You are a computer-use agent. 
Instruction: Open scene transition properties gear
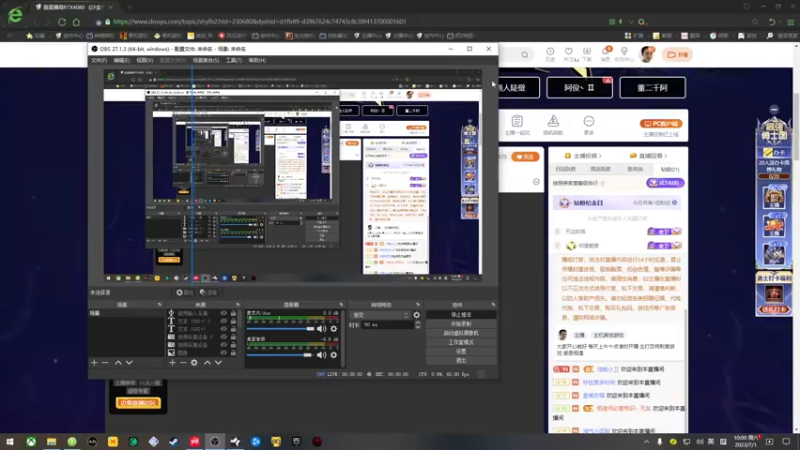tap(416, 315)
